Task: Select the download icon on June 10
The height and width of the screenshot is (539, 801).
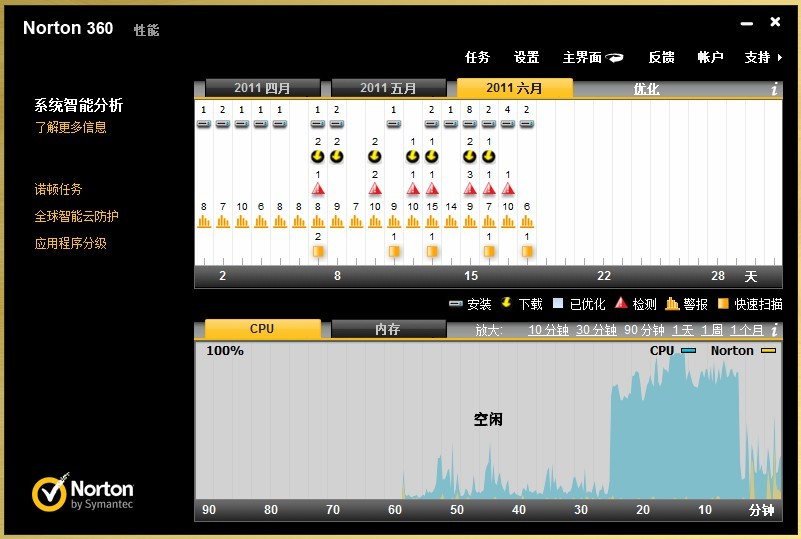Action: click(x=374, y=156)
